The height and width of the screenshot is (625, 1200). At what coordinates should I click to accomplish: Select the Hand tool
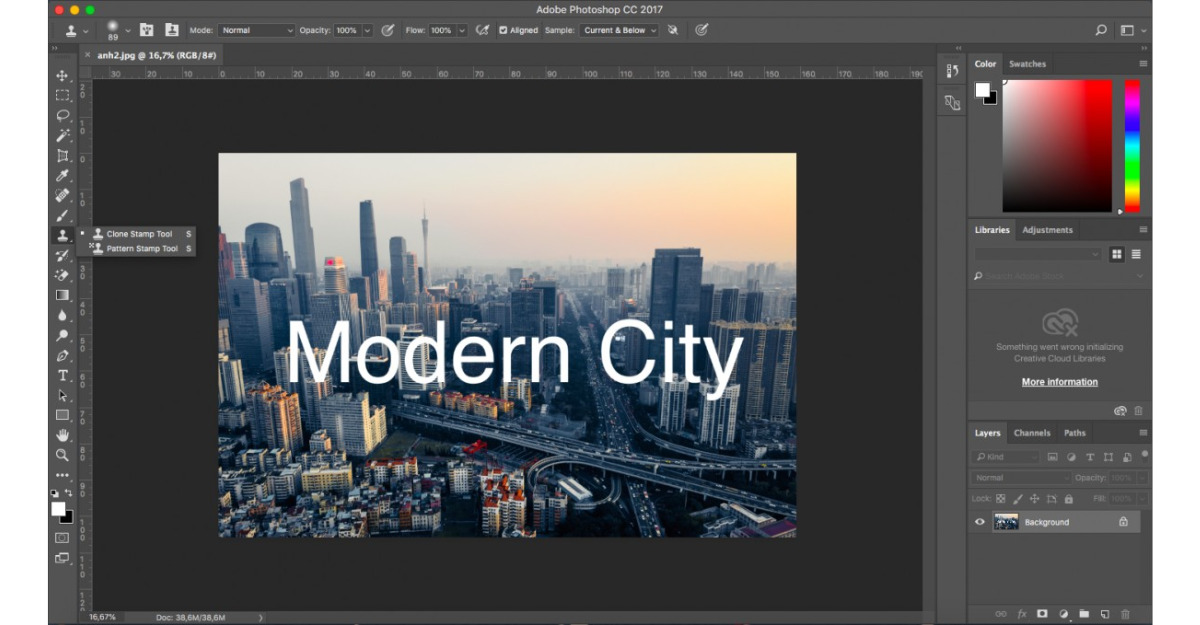tap(62, 435)
